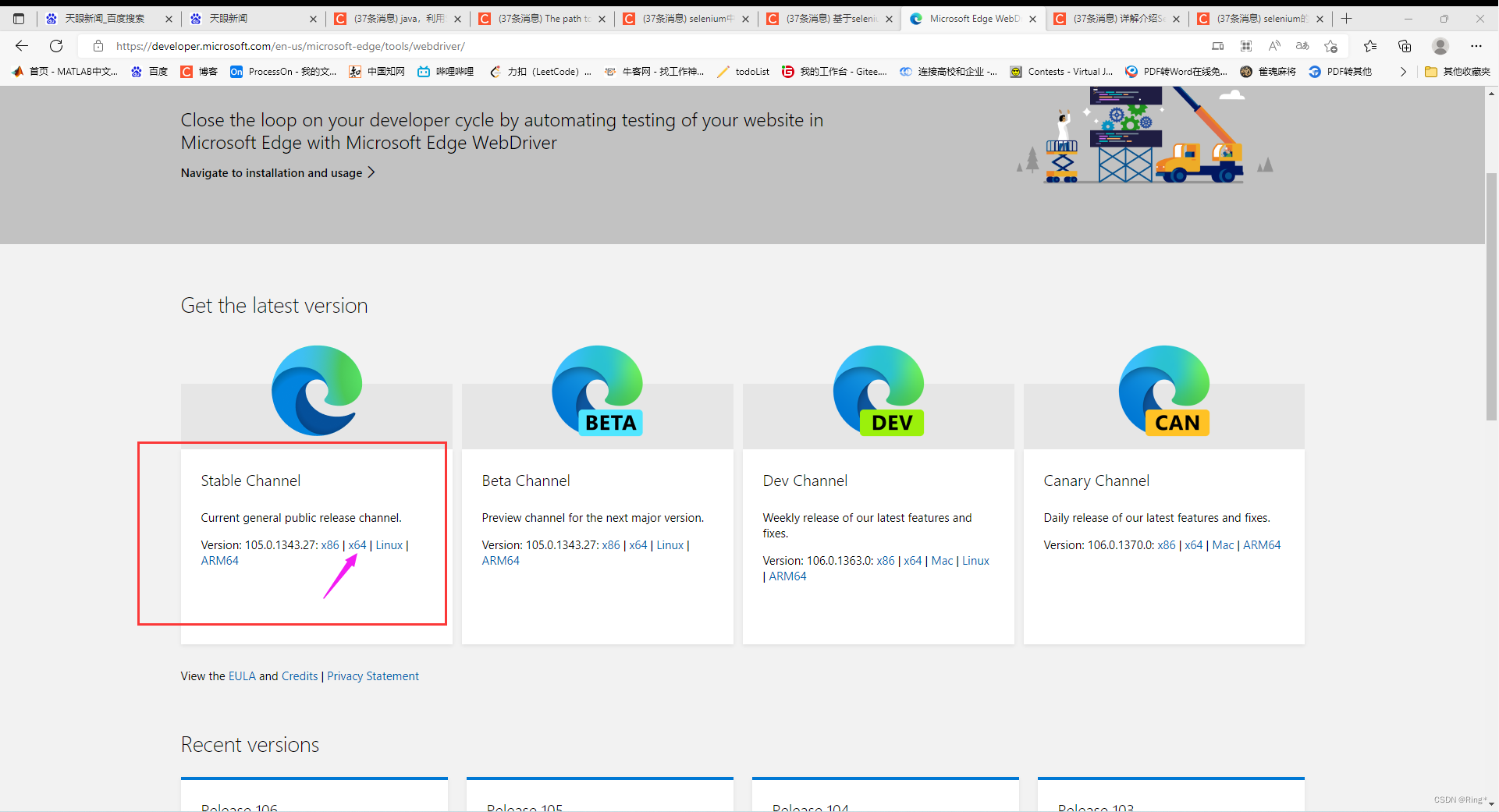
Task: Open the Privacy Statement link
Action: pyautogui.click(x=373, y=676)
